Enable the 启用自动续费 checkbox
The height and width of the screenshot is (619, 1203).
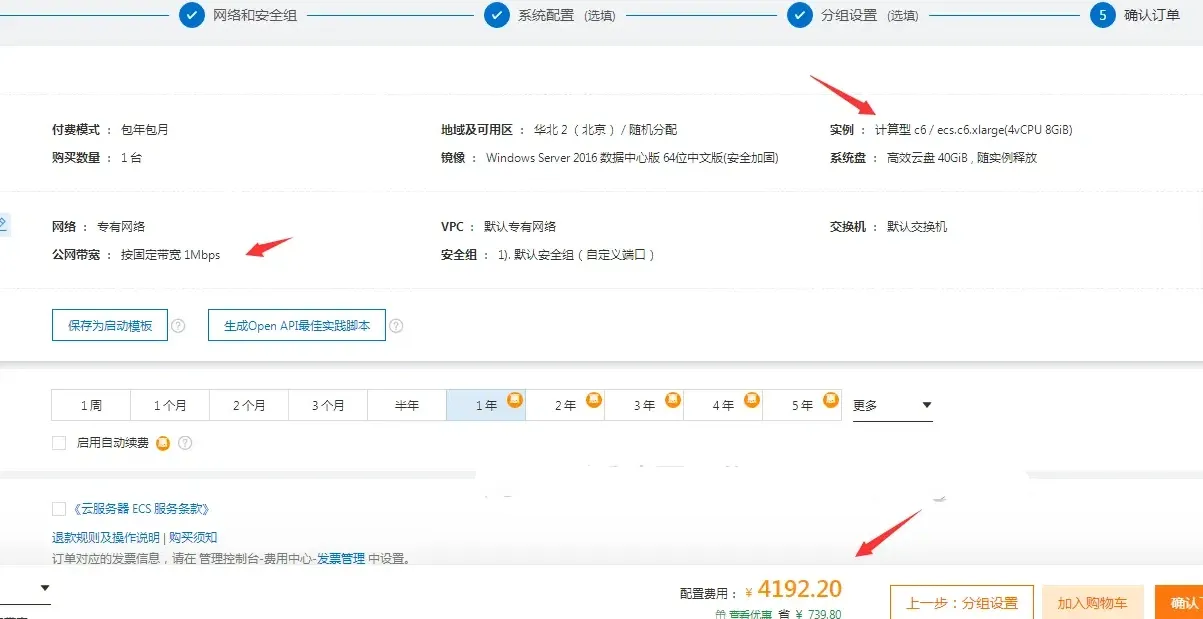[59, 443]
